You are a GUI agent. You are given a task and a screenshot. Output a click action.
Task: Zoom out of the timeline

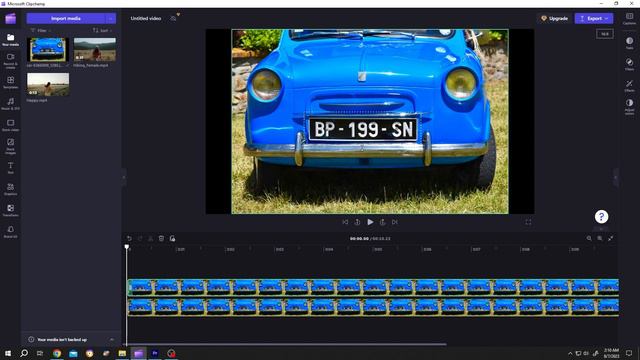pos(589,238)
